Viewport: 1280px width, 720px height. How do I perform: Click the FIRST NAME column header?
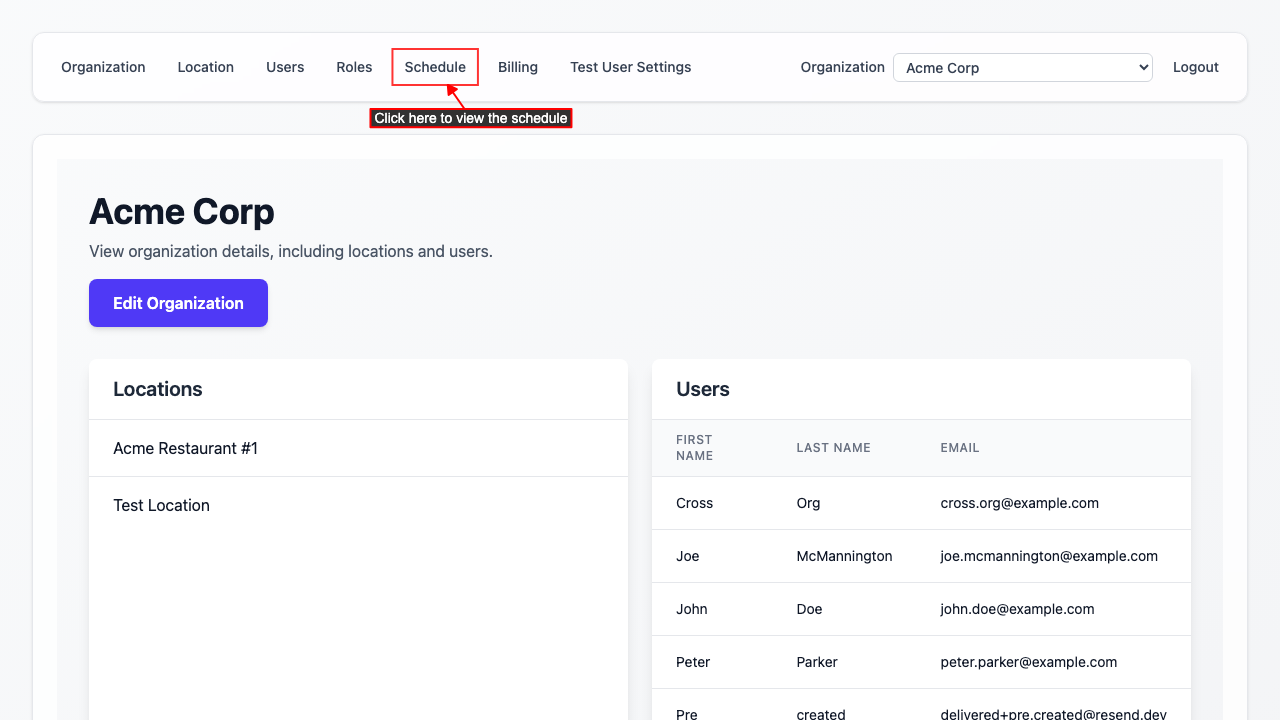click(x=694, y=447)
